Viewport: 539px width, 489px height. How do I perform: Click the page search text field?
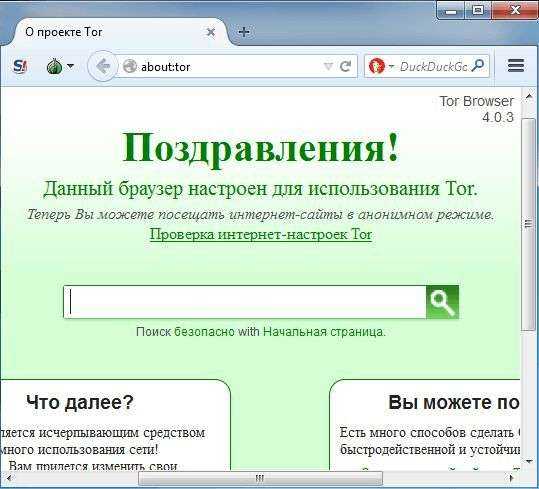coord(245,302)
